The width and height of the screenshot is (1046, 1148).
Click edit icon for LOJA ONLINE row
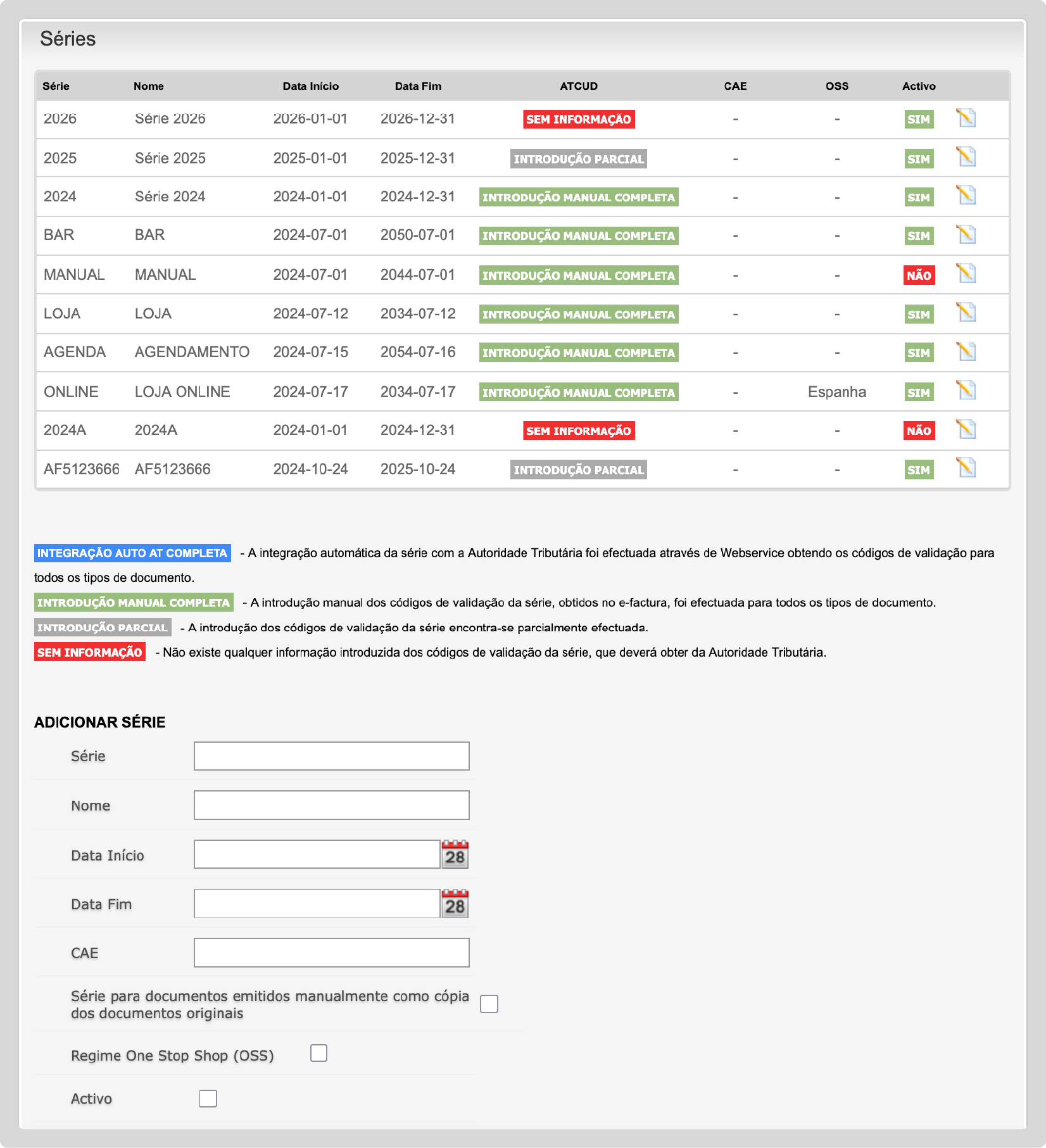[x=966, y=391]
